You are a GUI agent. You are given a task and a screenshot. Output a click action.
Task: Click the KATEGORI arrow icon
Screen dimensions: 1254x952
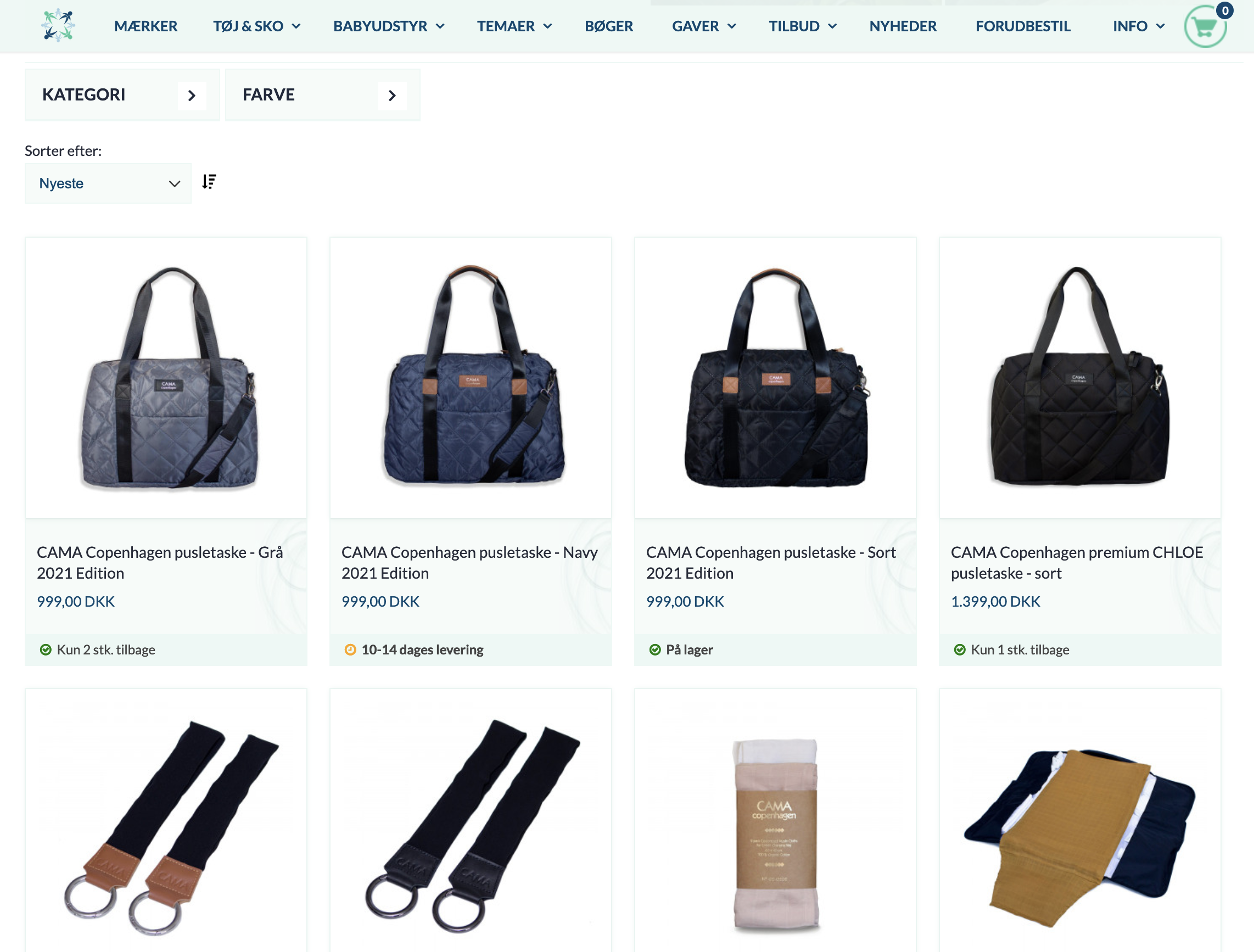[x=192, y=96]
